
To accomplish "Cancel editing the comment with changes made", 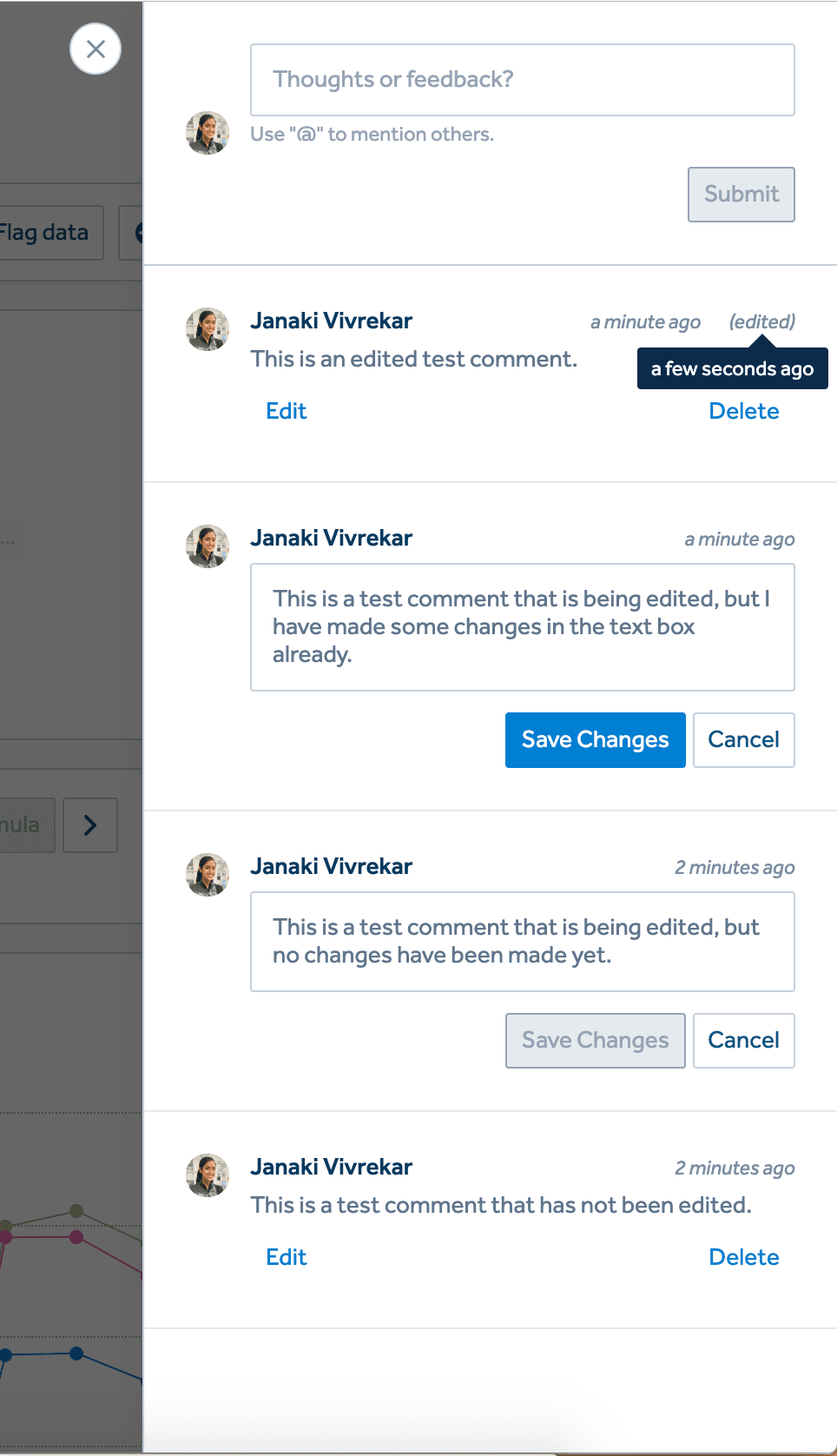I will [743, 740].
